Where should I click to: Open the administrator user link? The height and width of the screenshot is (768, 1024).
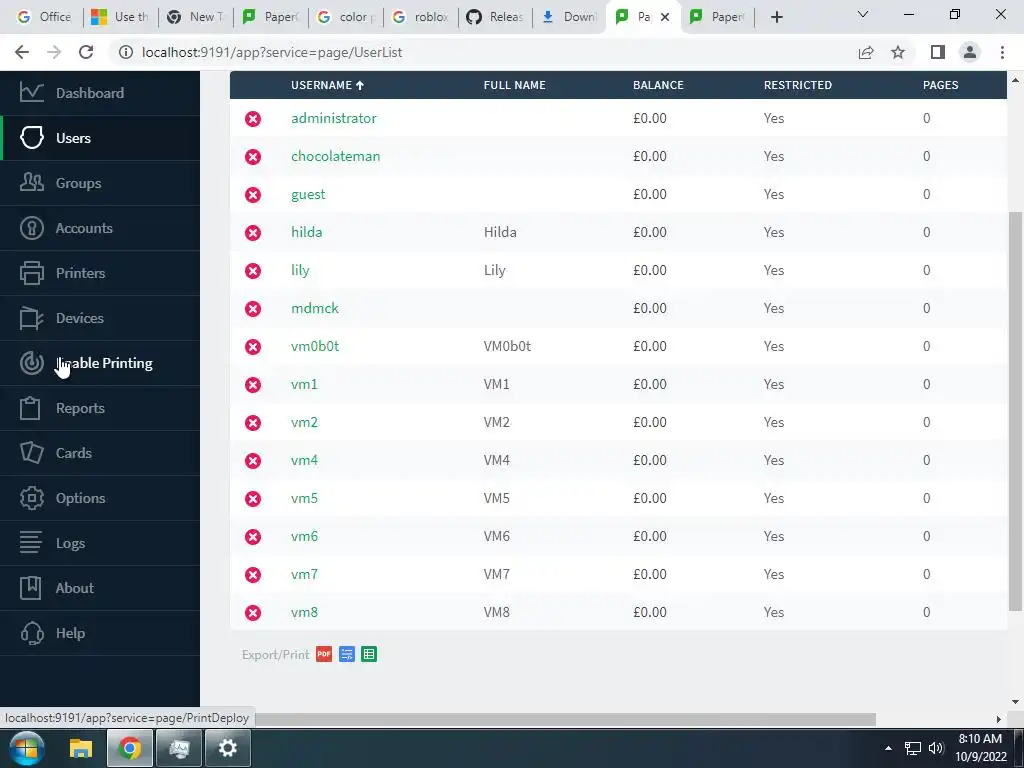(x=334, y=118)
